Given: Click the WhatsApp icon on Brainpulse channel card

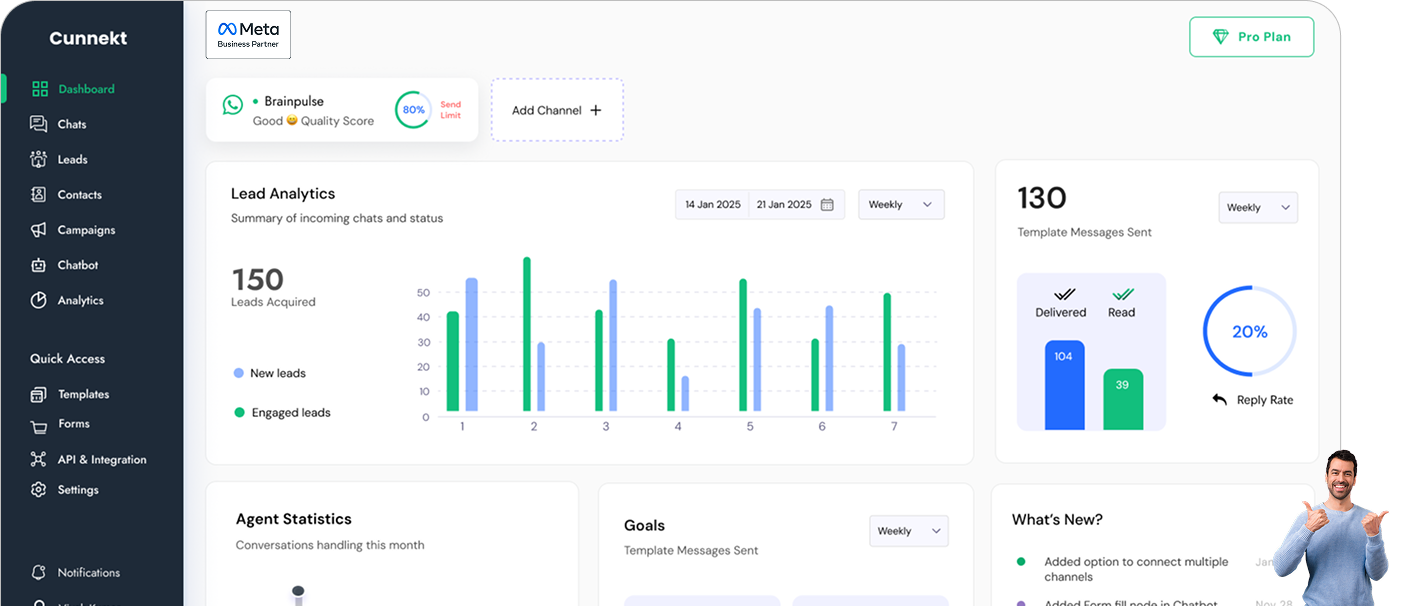Looking at the screenshot, I should [x=232, y=103].
